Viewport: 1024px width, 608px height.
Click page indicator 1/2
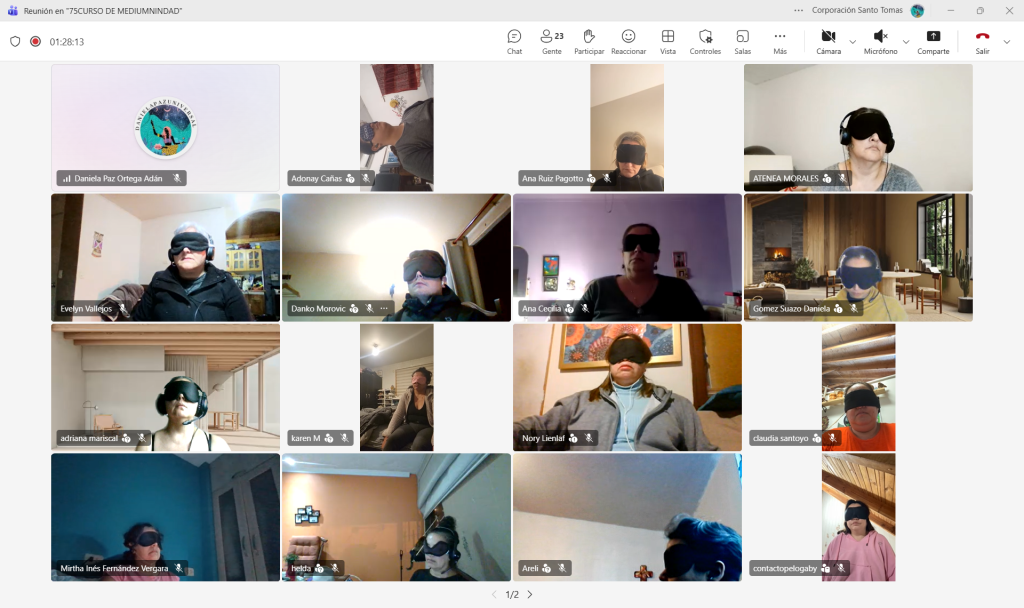512,594
